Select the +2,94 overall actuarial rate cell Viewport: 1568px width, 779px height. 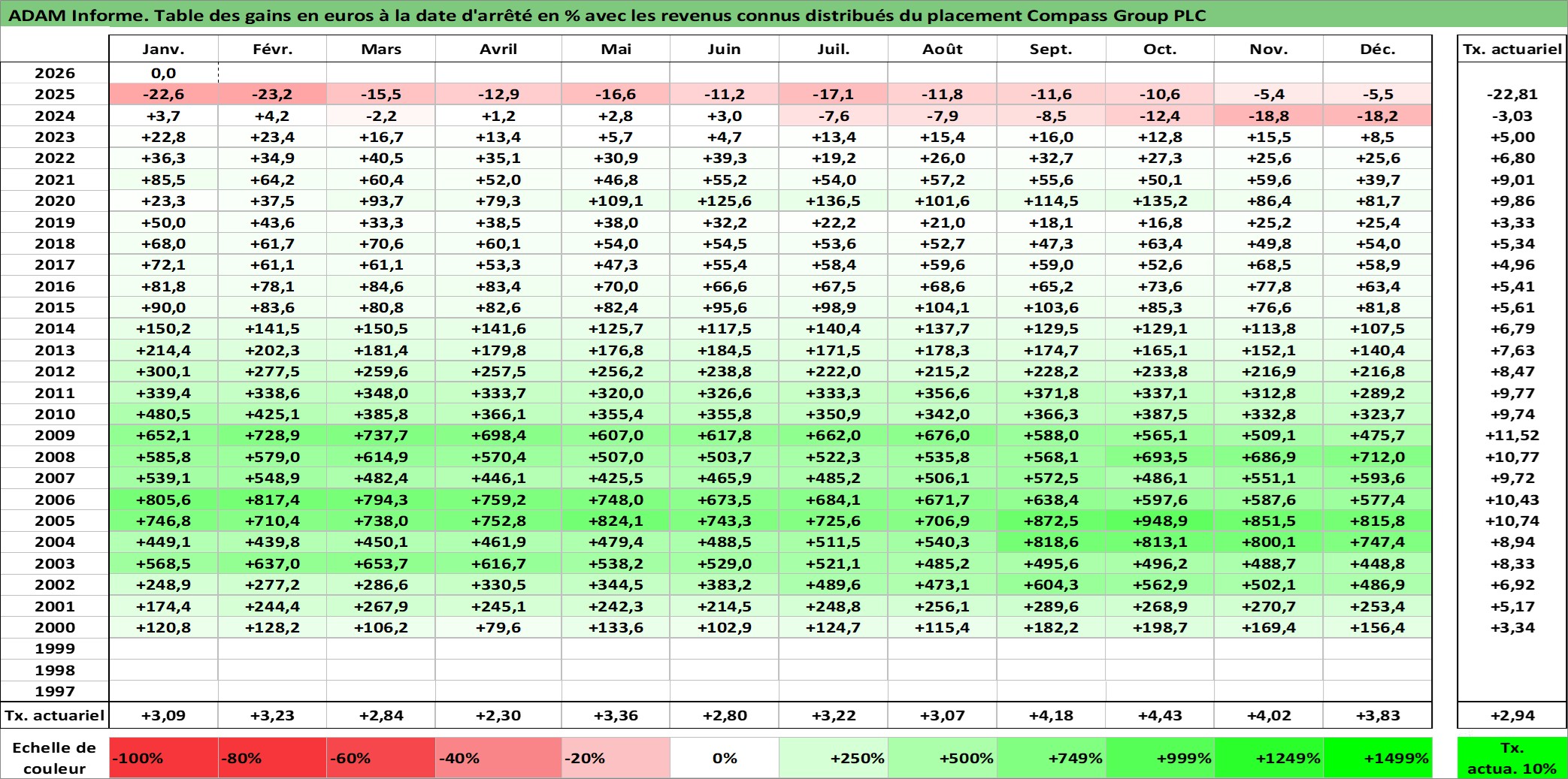pos(1512,715)
